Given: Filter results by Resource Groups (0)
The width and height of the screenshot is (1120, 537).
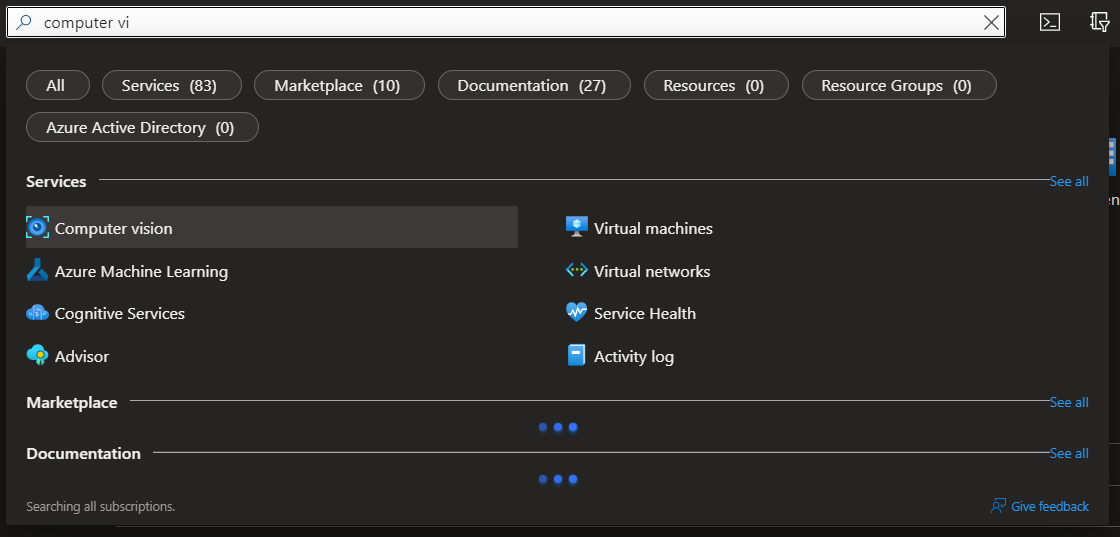Looking at the screenshot, I should tap(899, 85).
